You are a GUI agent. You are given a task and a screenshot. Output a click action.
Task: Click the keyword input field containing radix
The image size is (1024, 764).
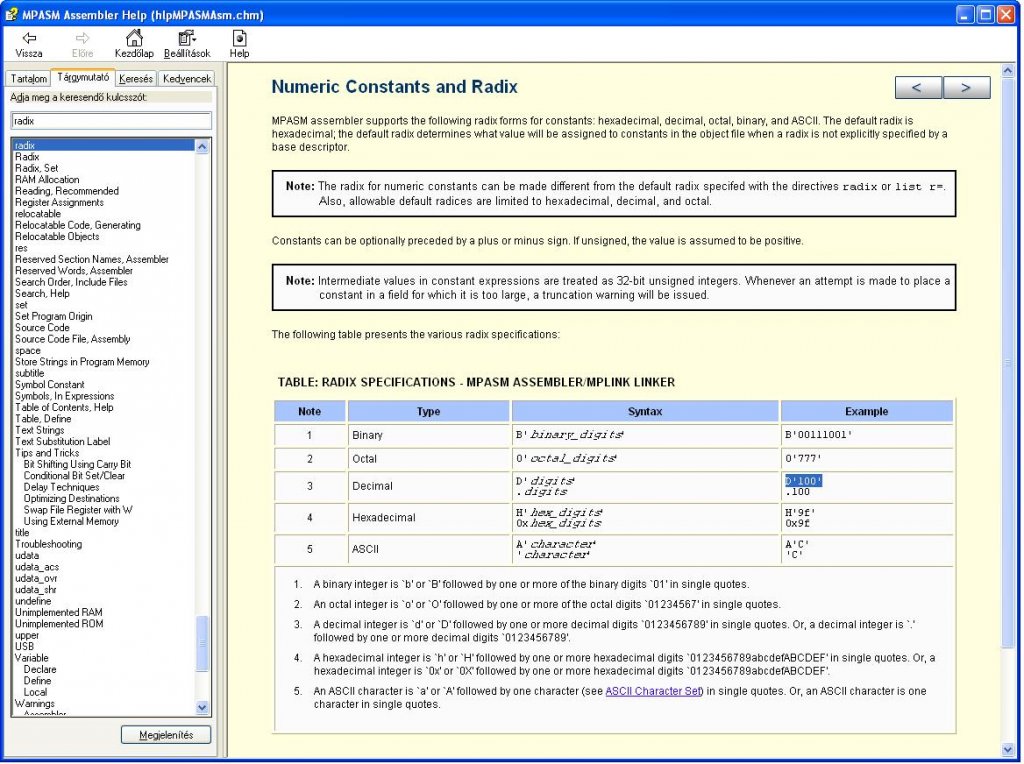coord(111,121)
